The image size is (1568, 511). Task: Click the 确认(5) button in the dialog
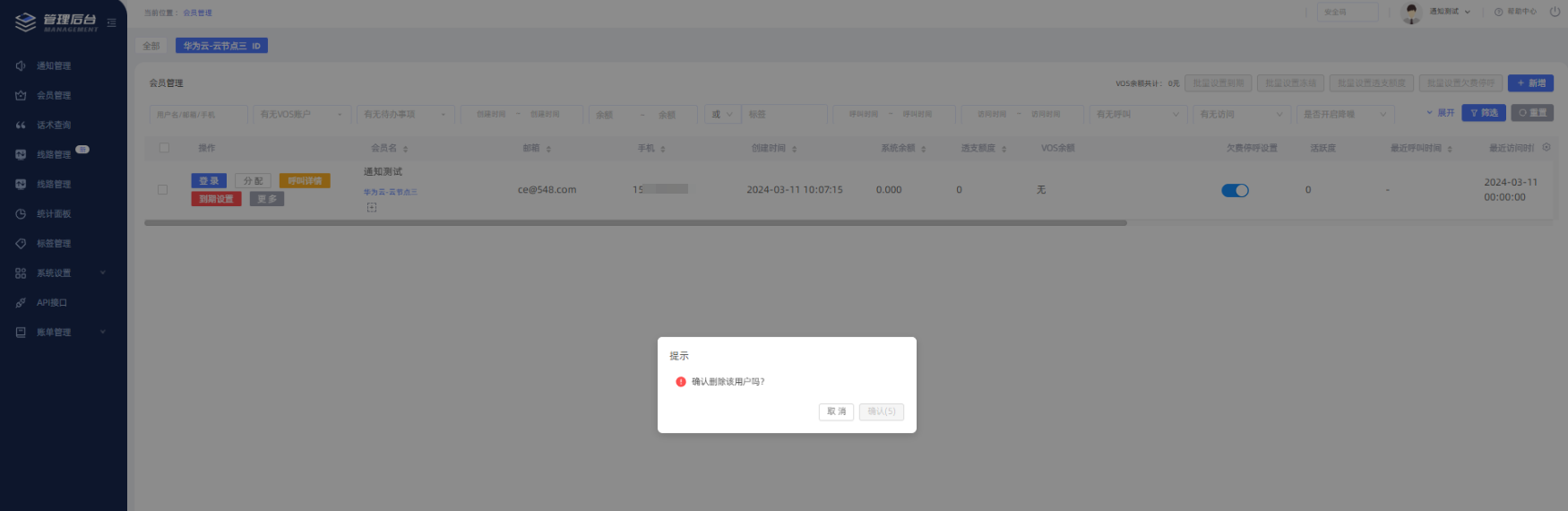coord(881,411)
